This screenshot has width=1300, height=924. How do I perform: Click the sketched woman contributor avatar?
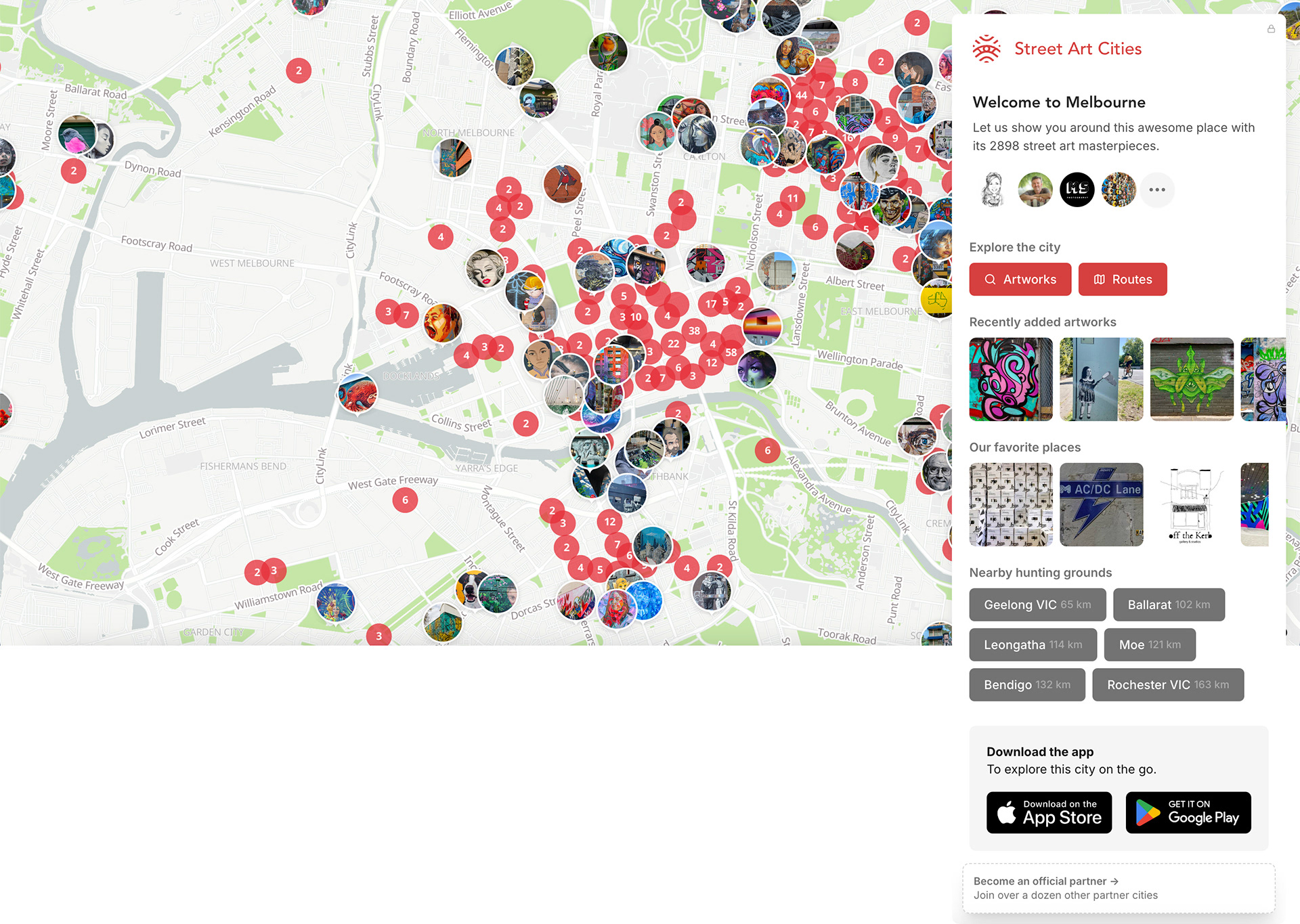[993, 190]
